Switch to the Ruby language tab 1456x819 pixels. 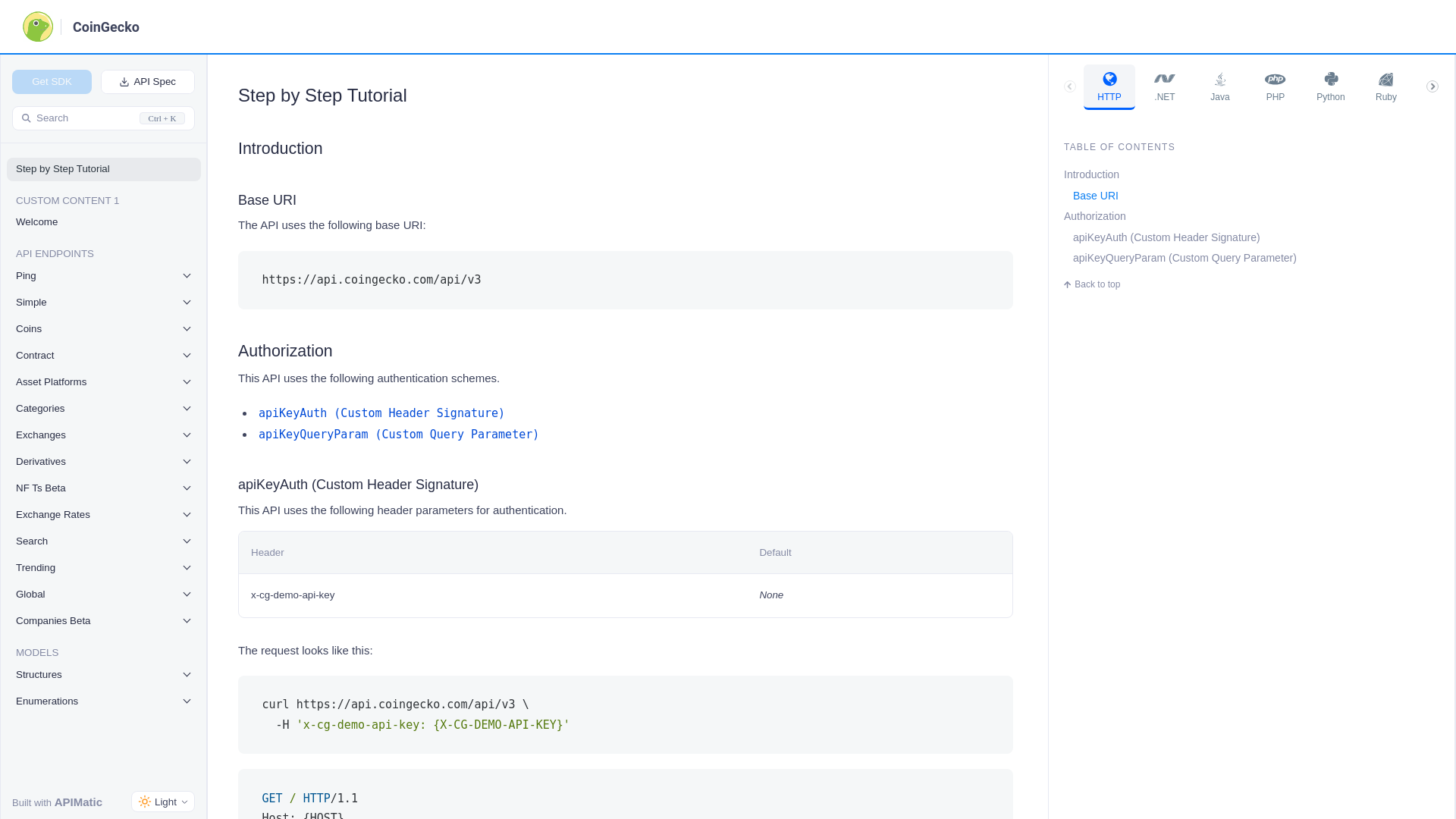point(1385,86)
